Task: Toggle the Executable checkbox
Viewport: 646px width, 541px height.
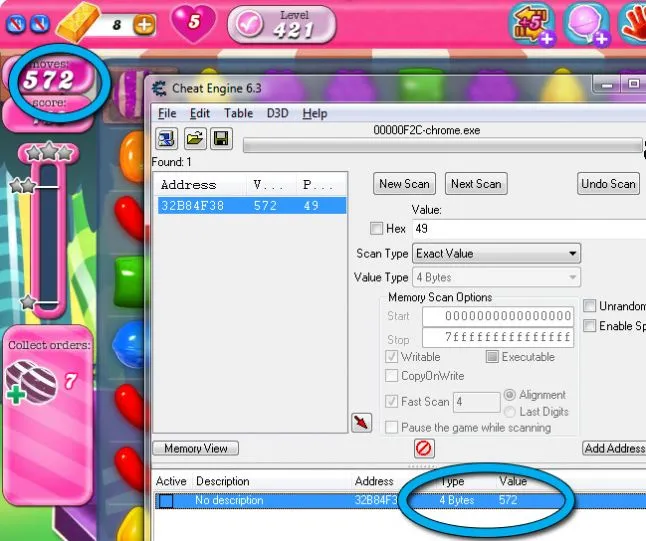Action: coord(492,356)
